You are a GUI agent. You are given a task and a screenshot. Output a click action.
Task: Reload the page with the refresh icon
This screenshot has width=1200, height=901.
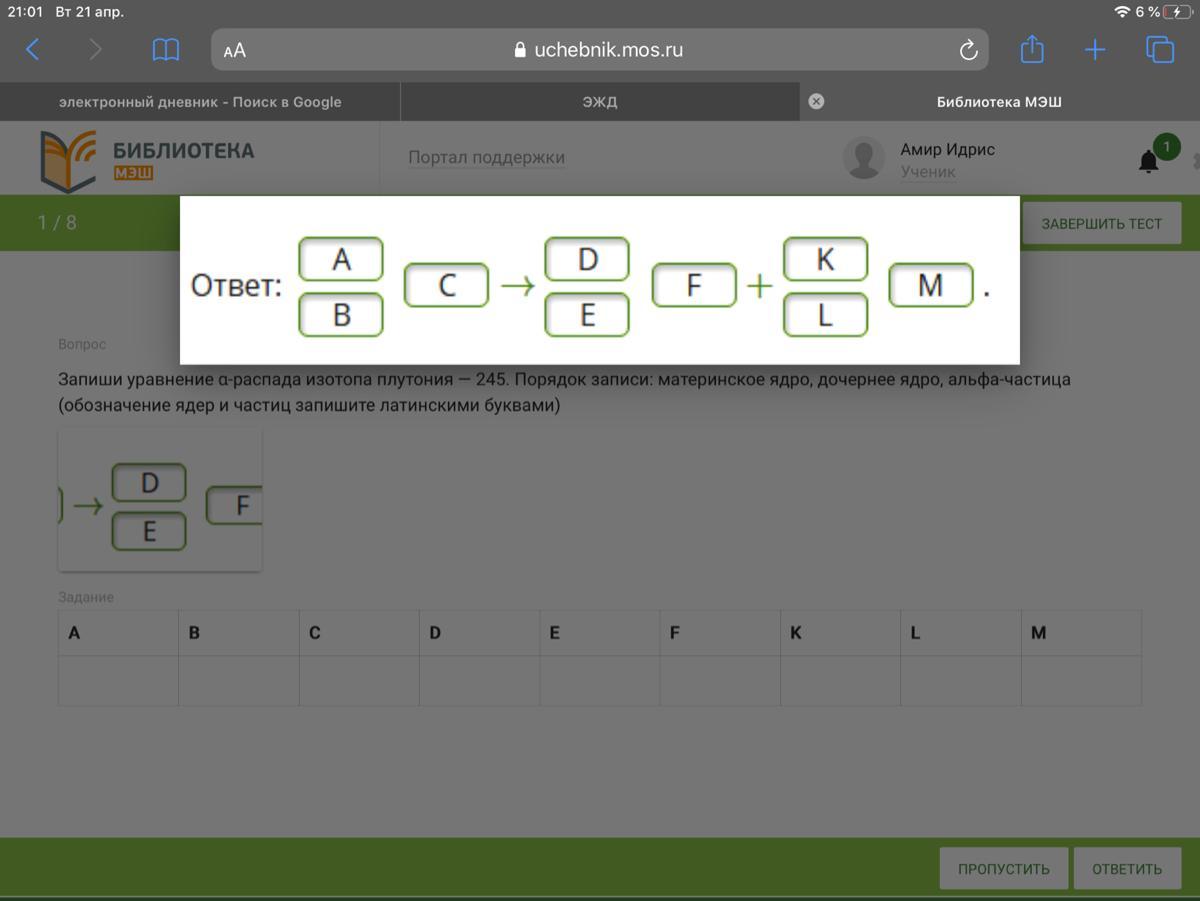(x=968, y=50)
